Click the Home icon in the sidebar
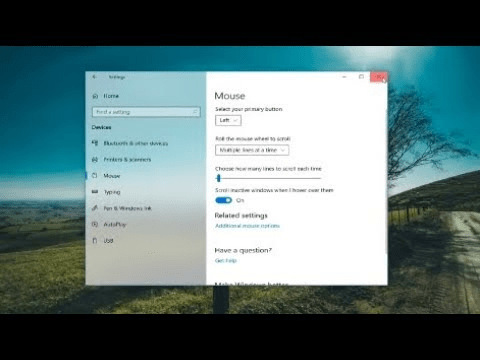Viewport: 480px width, 360px height. [95, 96]
